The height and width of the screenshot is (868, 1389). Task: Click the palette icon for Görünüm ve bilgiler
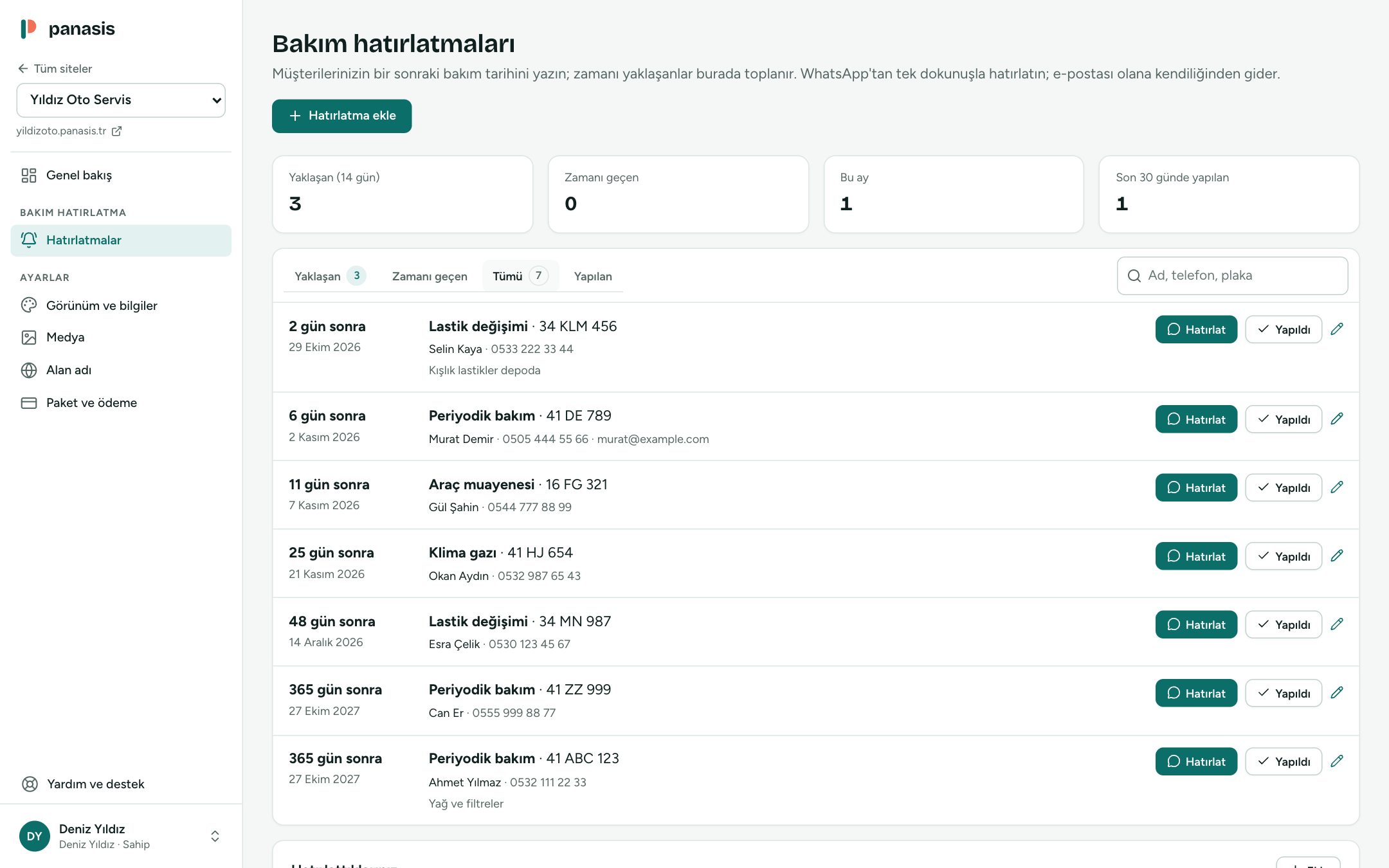pos(29,305)
